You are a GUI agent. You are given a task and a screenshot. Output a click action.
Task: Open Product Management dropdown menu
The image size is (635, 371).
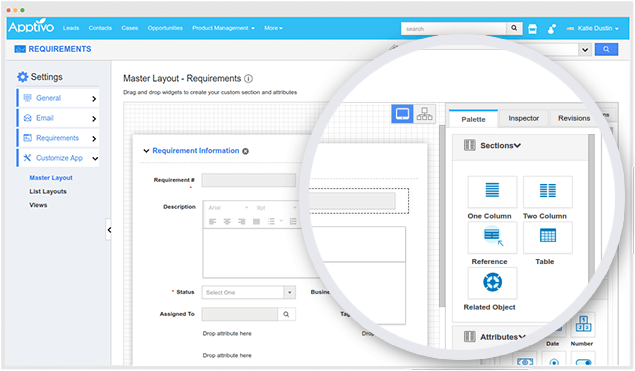coord(224,28)
